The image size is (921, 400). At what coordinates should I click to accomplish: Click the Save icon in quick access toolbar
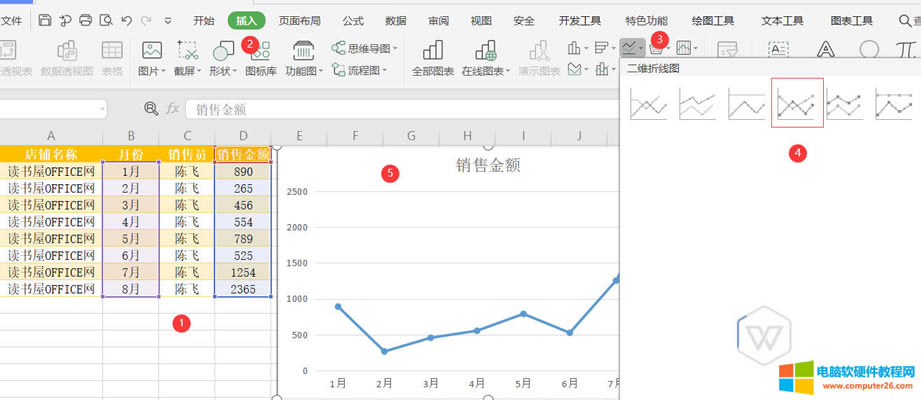pos(46,20)
